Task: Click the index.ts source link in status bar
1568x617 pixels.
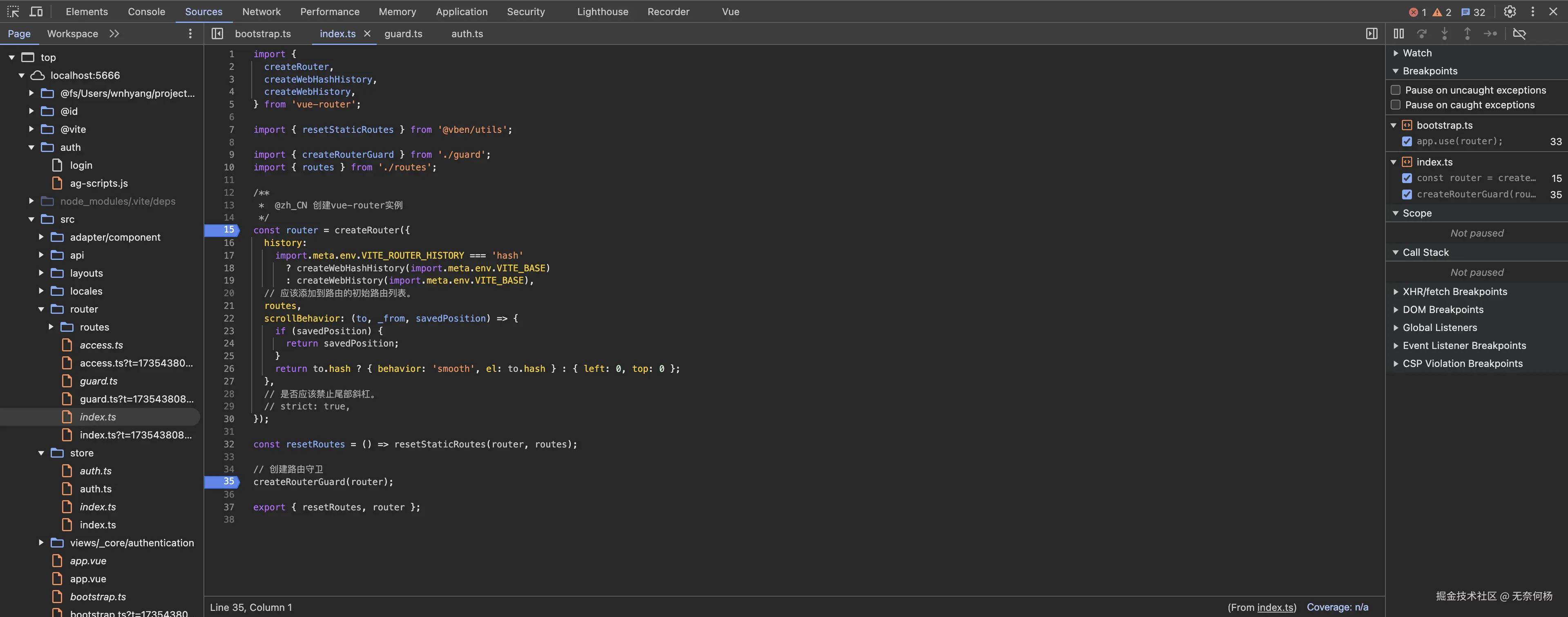Action: 1275,607
